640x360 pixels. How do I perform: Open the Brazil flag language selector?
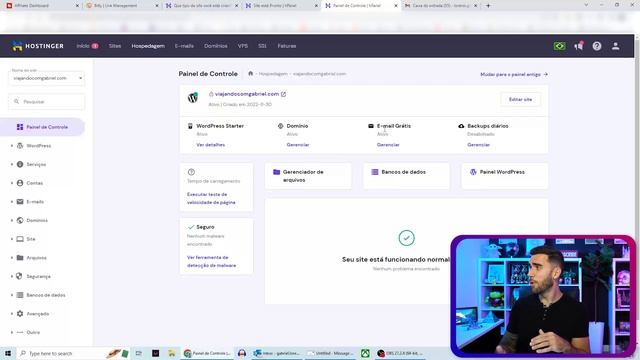pyautogui.click(x=560, y=46)
